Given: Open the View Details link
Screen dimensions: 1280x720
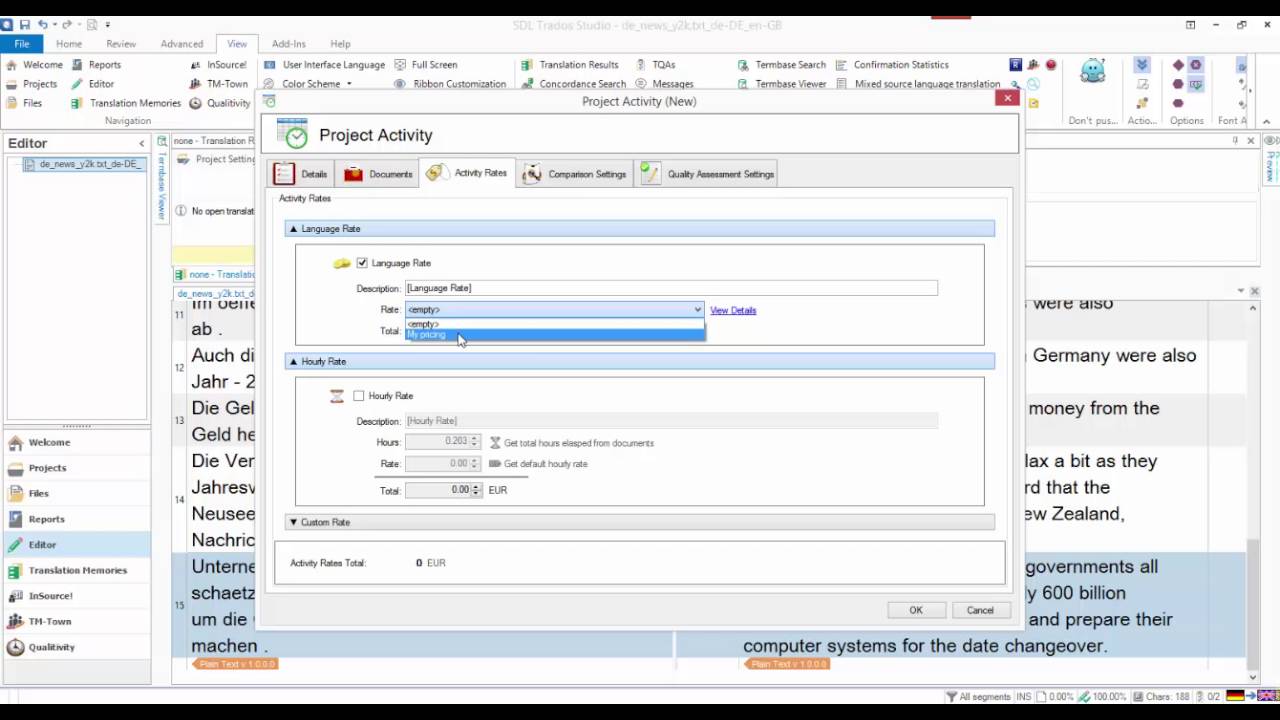Looking at the screenshot, I should pos(733,310).
